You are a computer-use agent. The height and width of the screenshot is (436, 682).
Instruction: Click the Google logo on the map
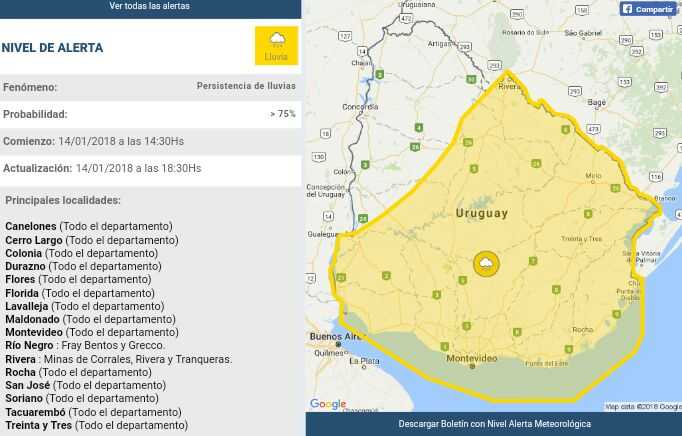[x=328, y=404]
